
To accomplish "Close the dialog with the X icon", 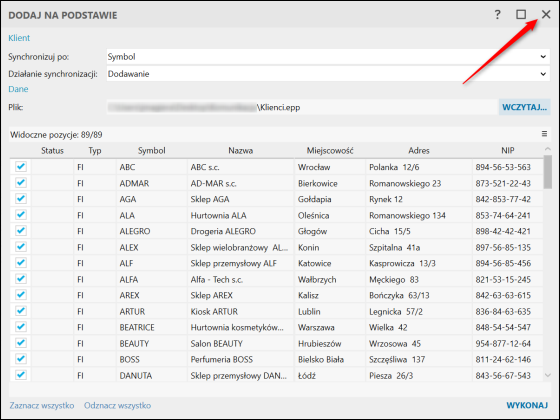I will click(x=546, y=14).
